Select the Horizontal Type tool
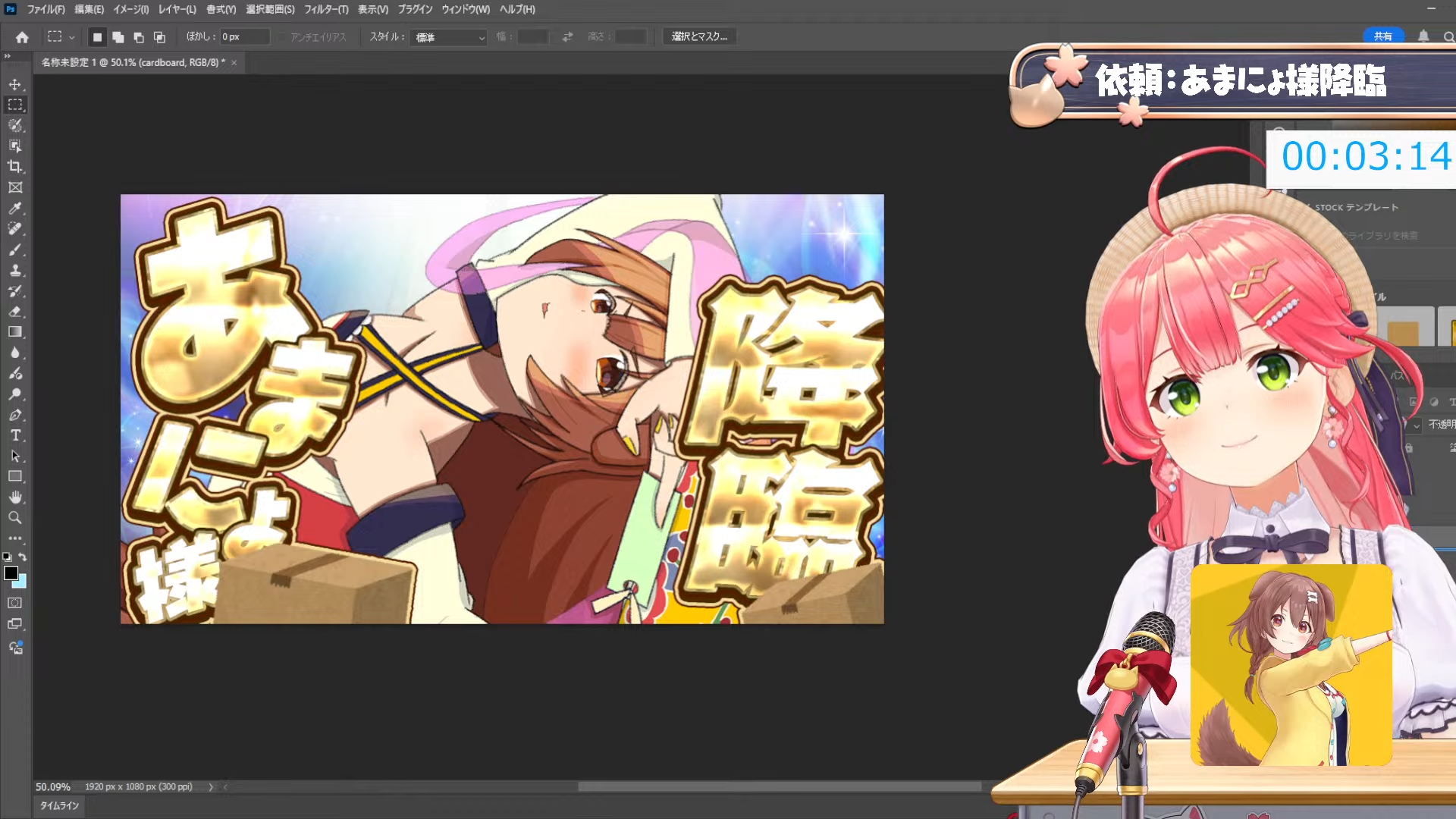 coord(15,435)
